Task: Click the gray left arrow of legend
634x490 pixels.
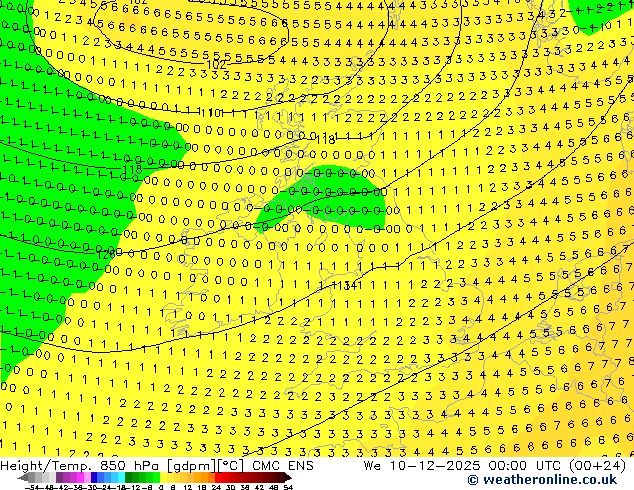Action: (x=22, y=478)
